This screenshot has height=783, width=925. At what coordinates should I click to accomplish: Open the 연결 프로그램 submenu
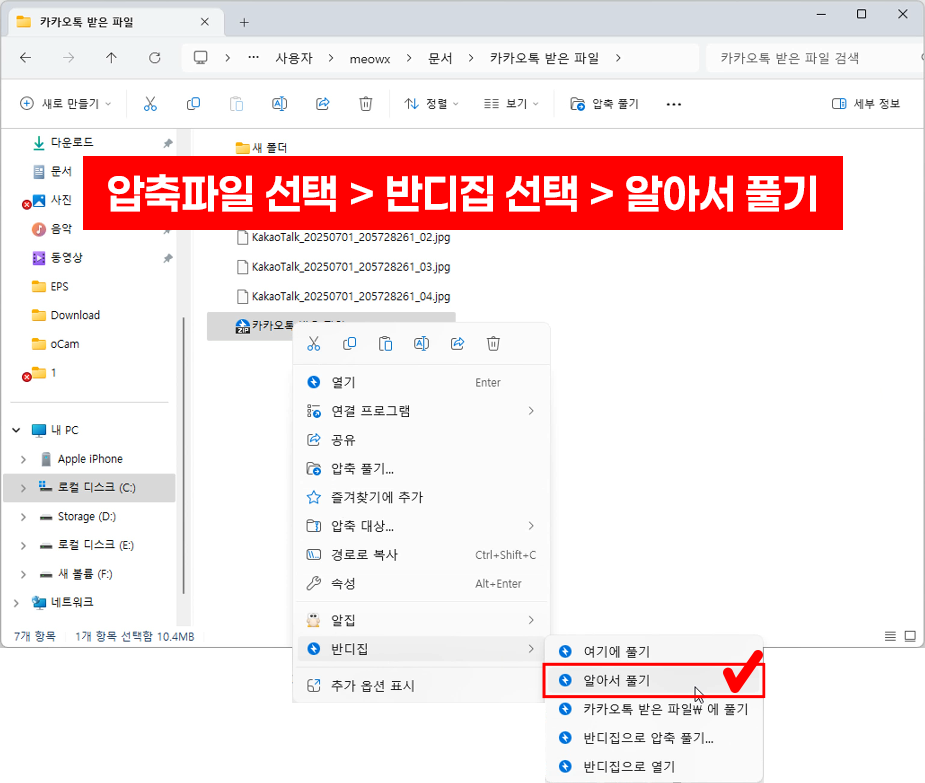coord(421,411)
